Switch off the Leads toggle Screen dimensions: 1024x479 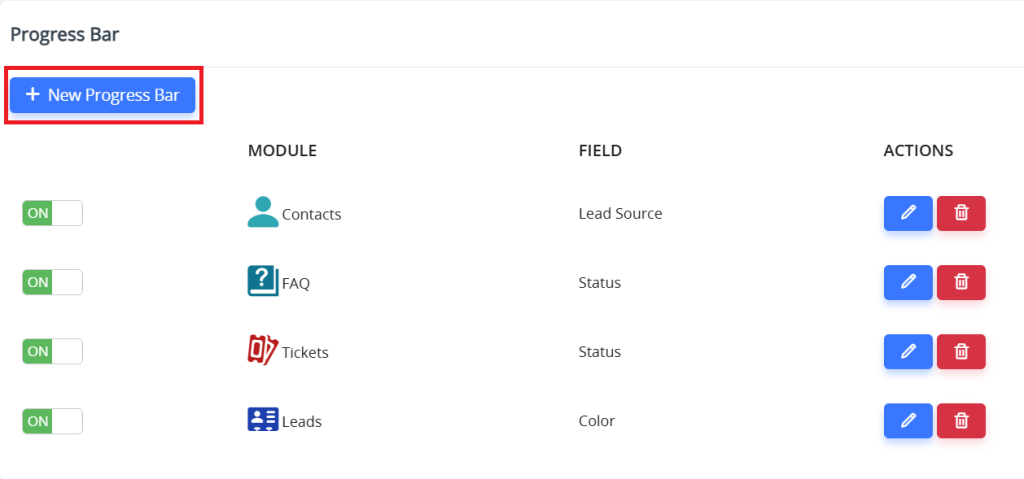click(52, 421)
